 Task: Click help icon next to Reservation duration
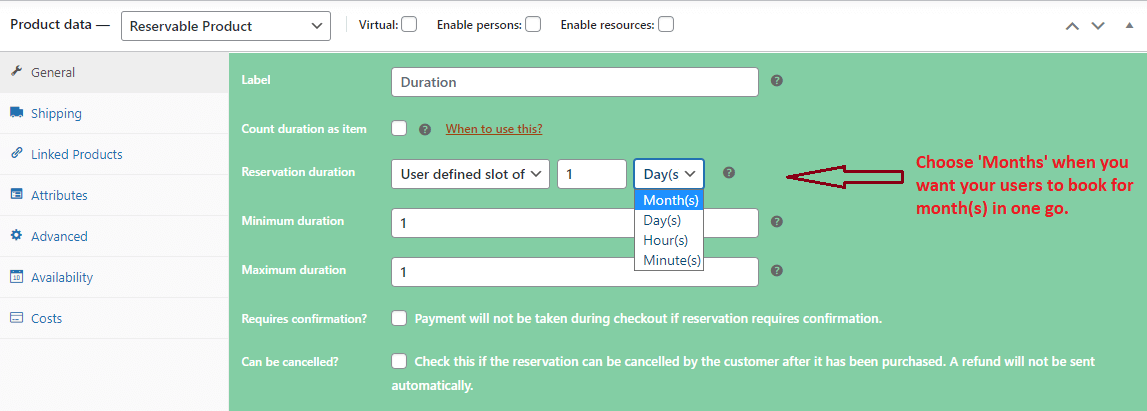coord(729,173)
